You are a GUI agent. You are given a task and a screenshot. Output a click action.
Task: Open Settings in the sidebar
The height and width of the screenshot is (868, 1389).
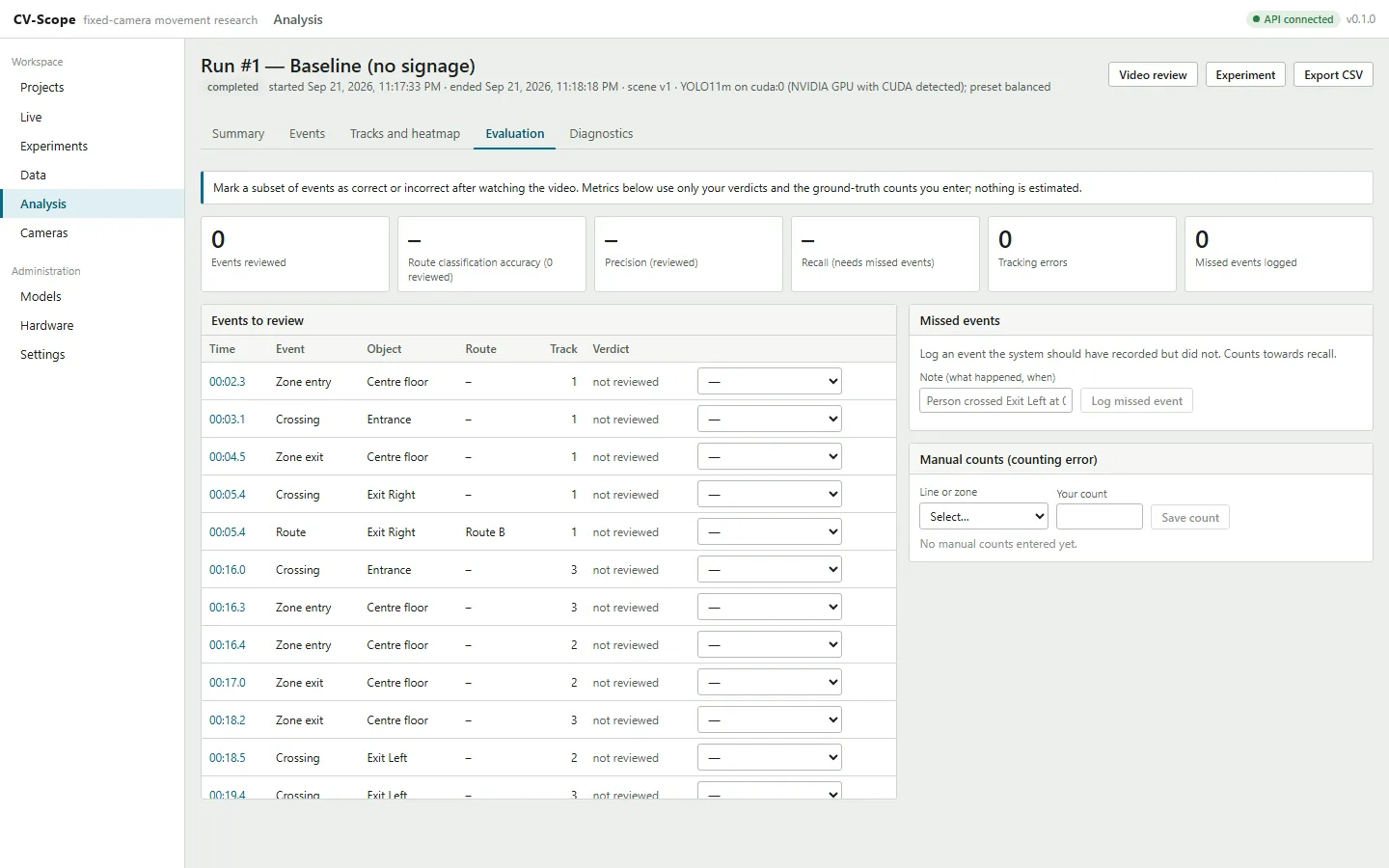click(x=92, y=354)
